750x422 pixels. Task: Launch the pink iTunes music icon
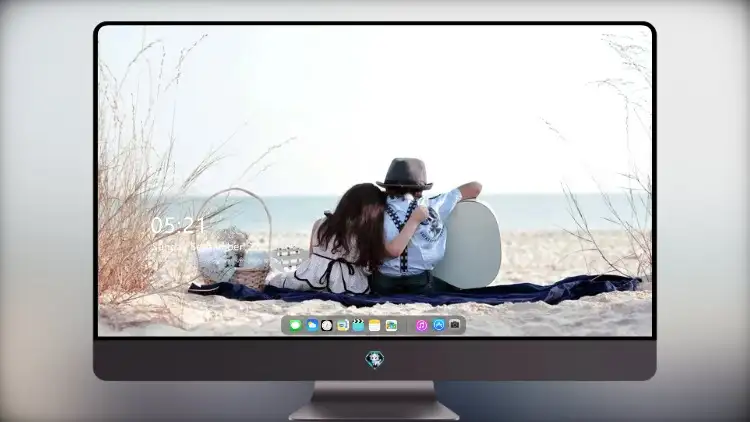point(421,325)
